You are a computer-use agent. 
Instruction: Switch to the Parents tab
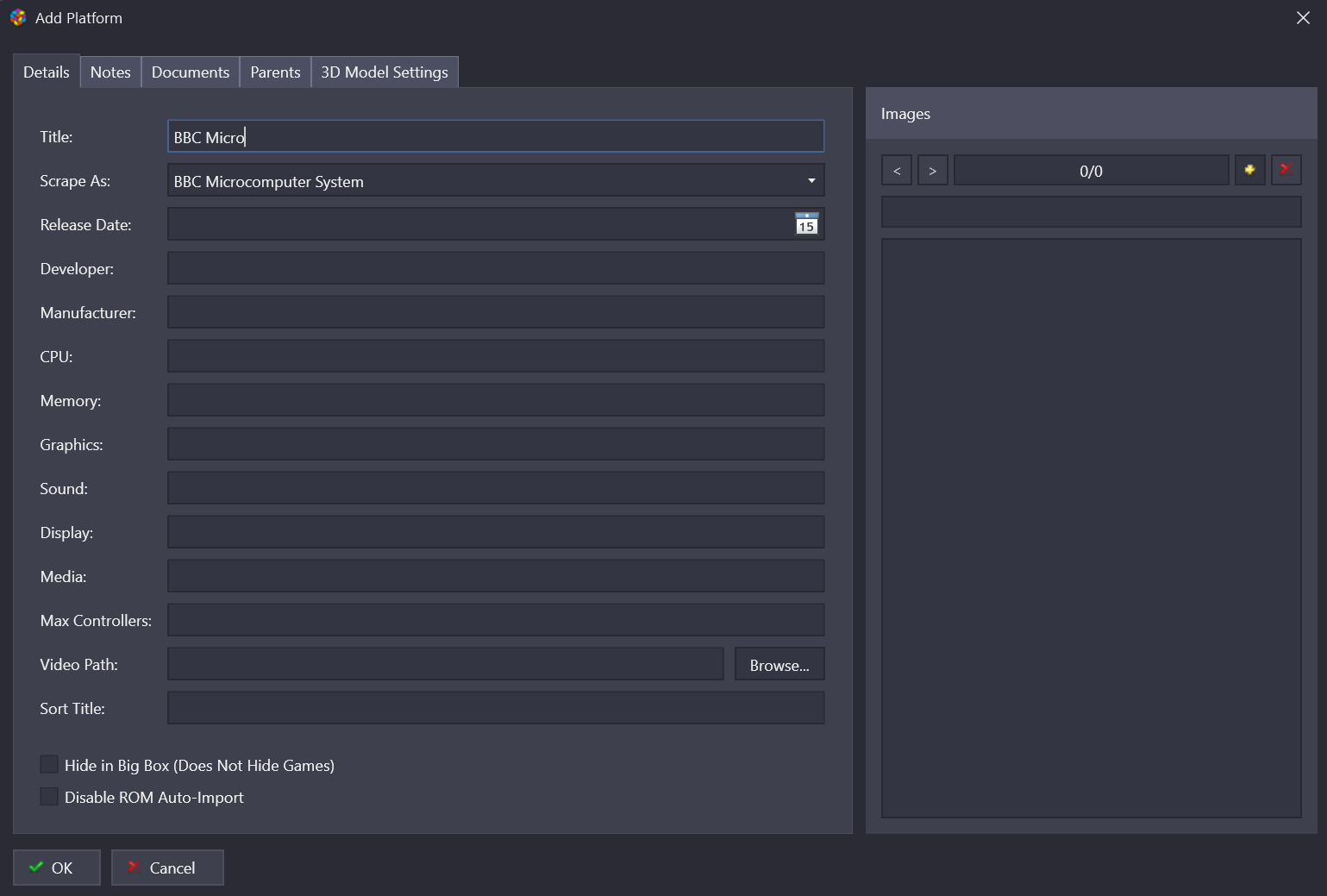point(275,72)
